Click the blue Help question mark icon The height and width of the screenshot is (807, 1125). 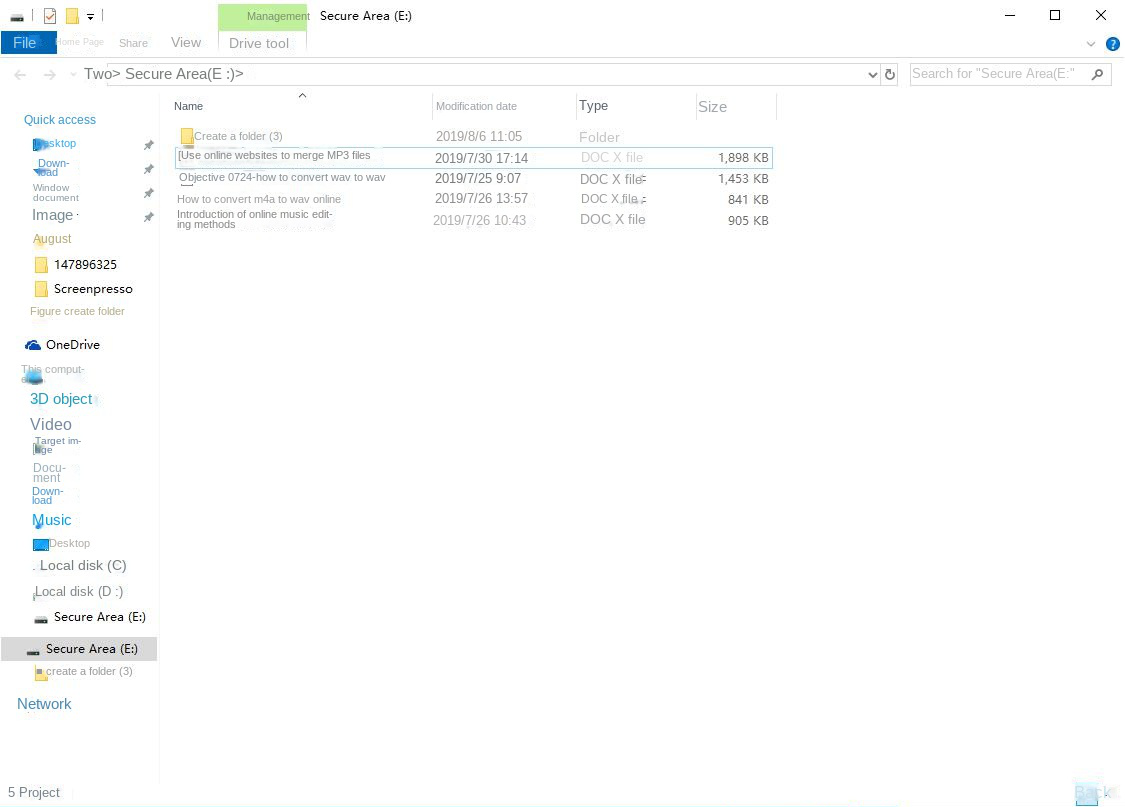click(1112, 44)
